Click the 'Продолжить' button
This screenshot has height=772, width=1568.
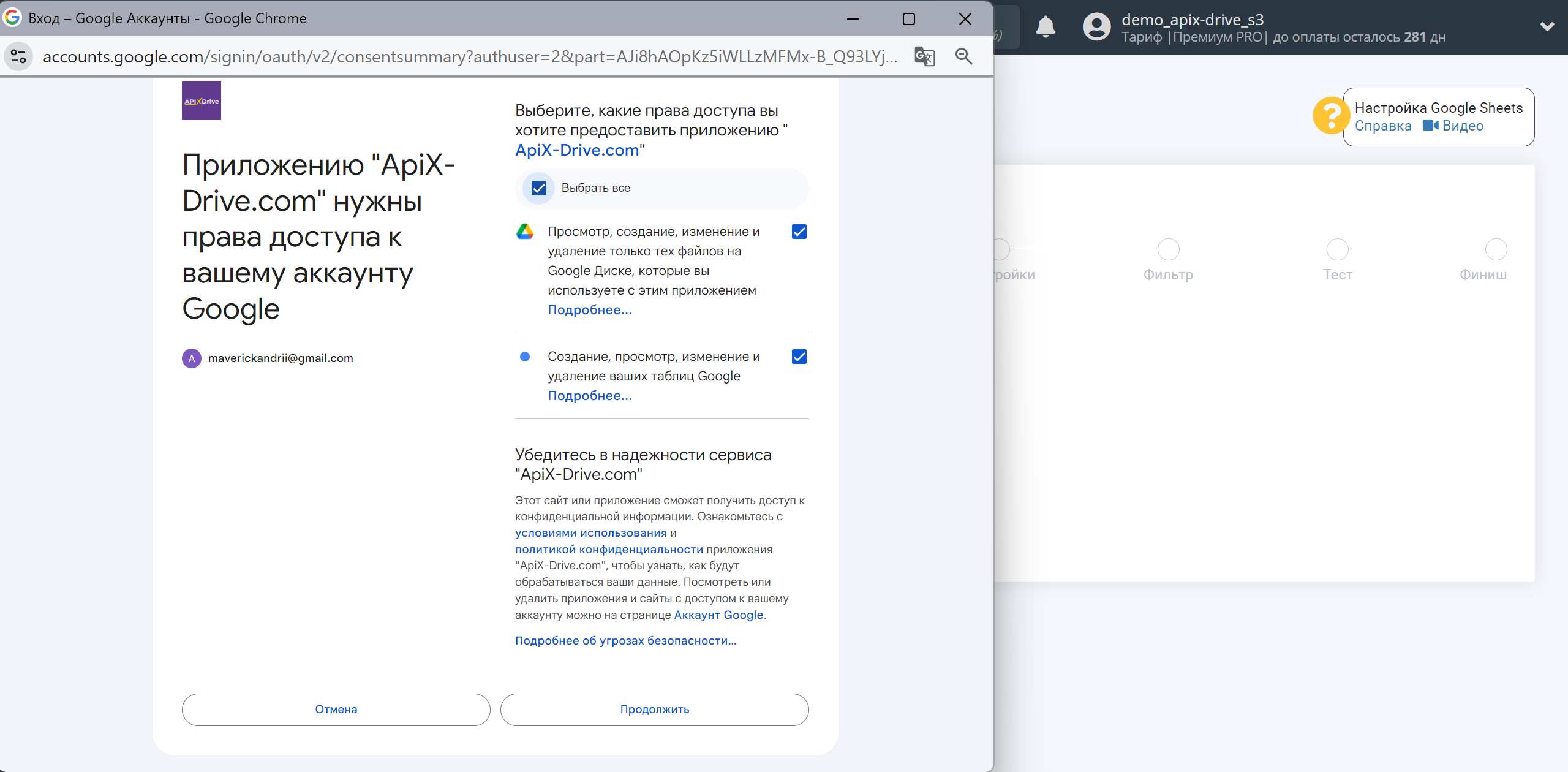[655, 710]
